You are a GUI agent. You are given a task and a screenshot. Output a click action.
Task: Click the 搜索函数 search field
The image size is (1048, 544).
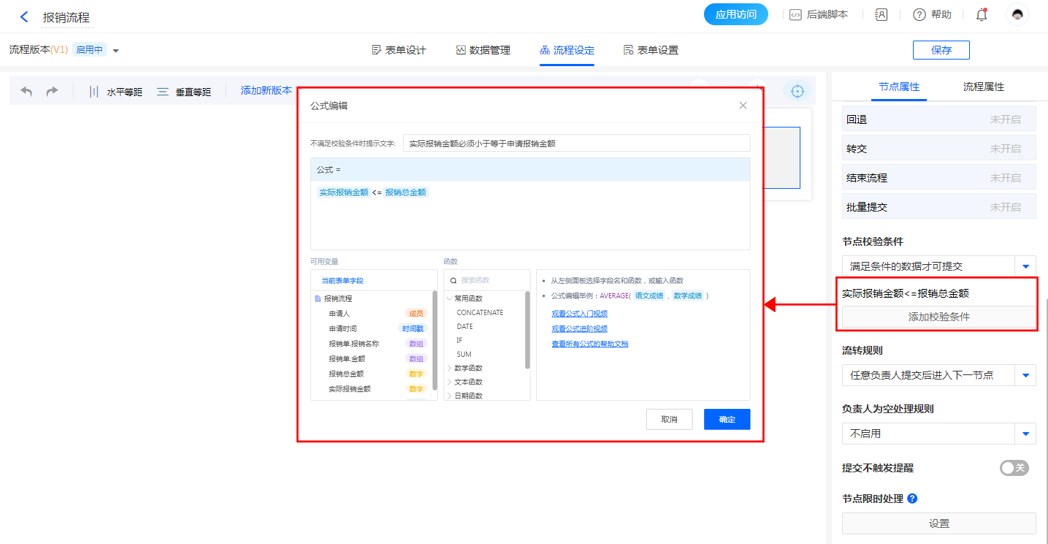488,281
